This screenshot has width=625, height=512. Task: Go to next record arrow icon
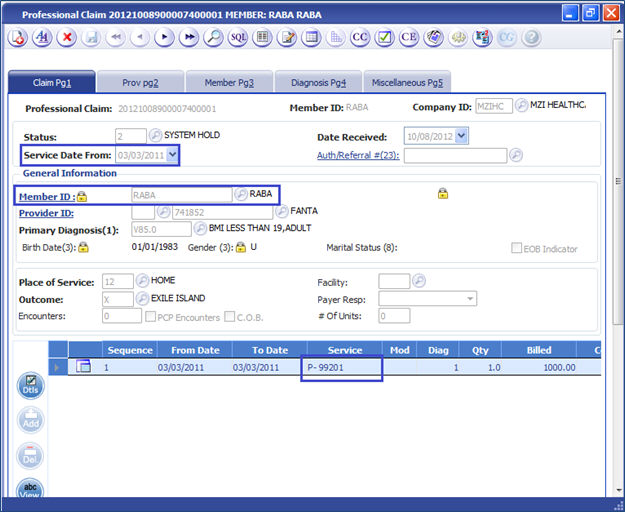tap(164, 38)
